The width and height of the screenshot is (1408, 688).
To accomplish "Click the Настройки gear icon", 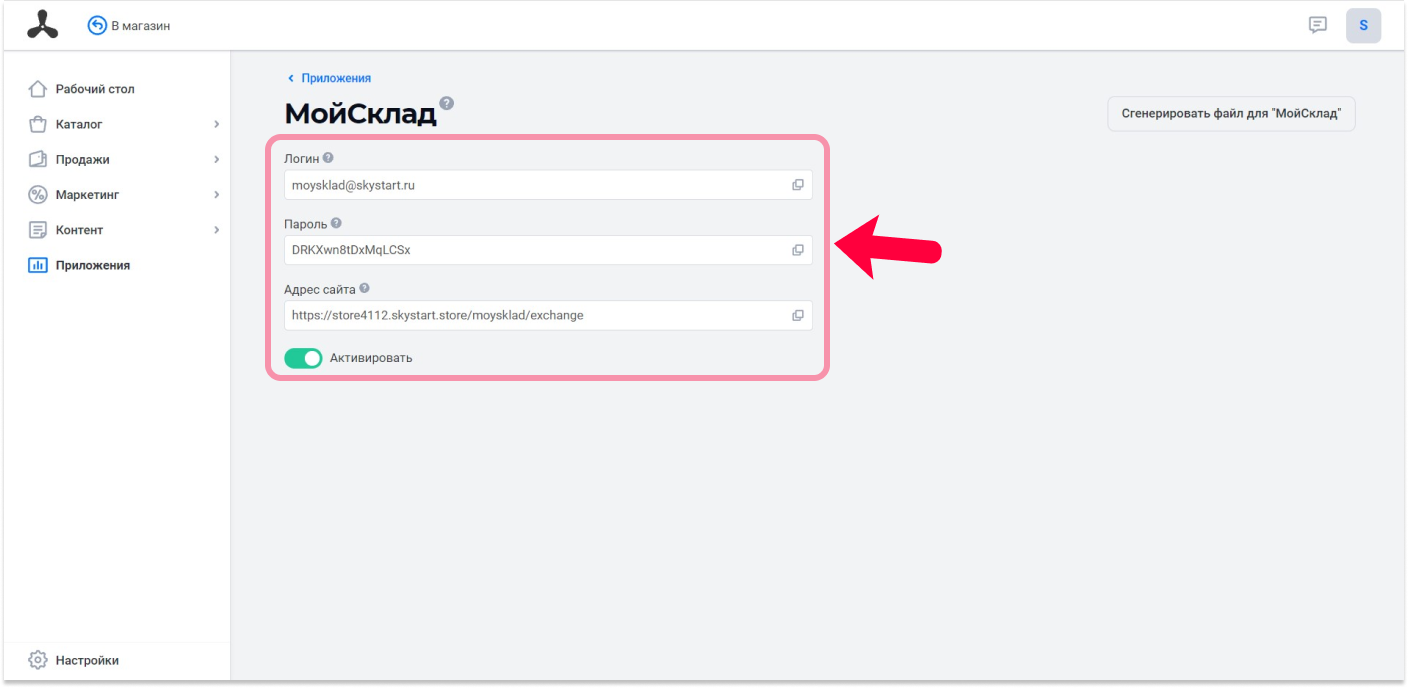I will tap(38, 660).
